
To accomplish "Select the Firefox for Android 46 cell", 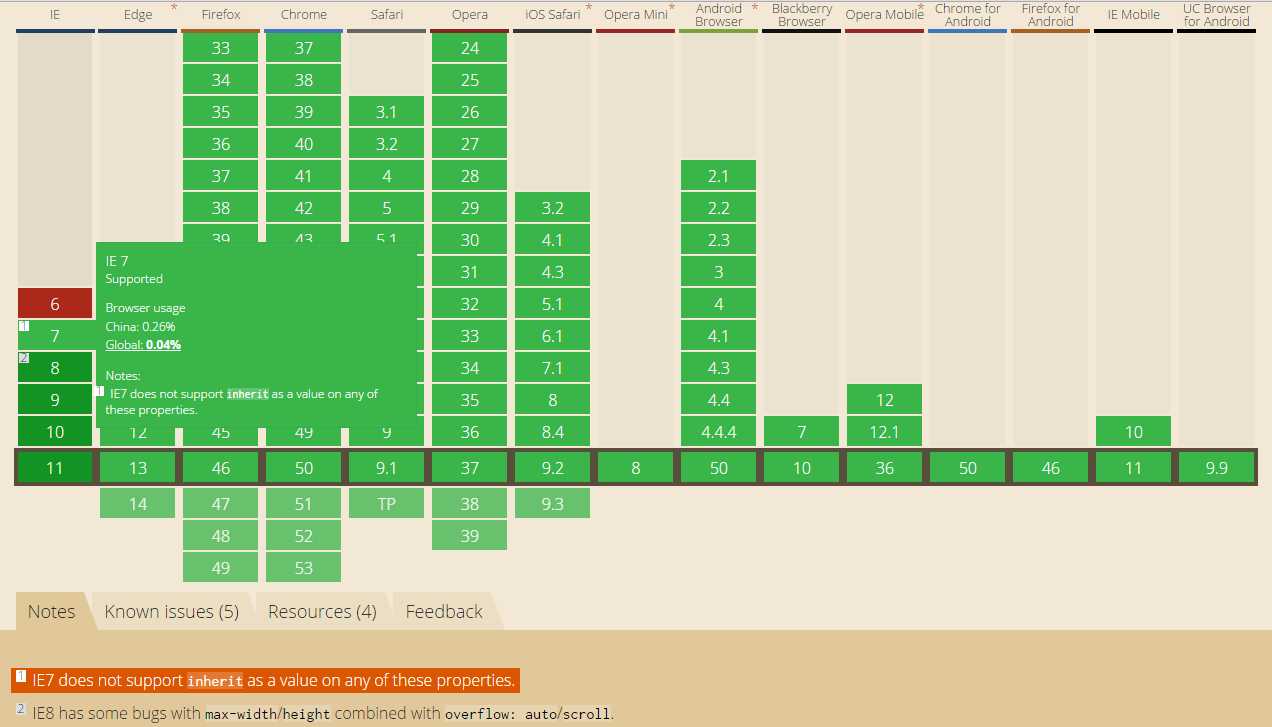I will (x=1051, y=468).
